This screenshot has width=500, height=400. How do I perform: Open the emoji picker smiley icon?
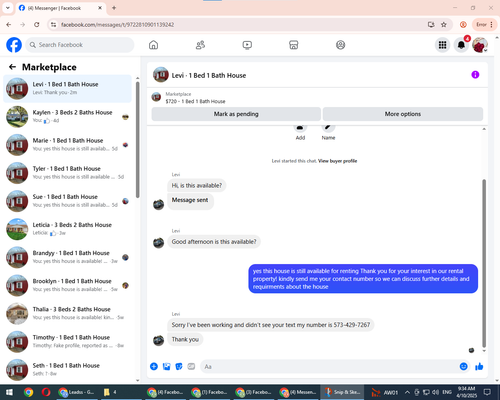click(x=464, y=366)
